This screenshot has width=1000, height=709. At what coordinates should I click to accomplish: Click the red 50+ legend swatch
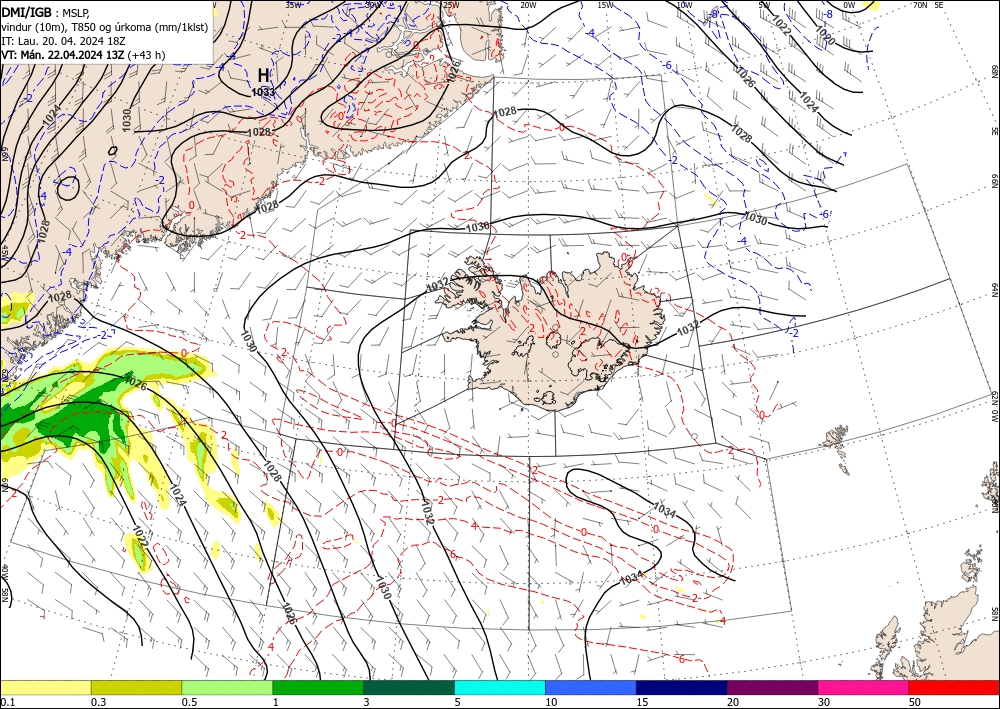[x=954, y=687]
